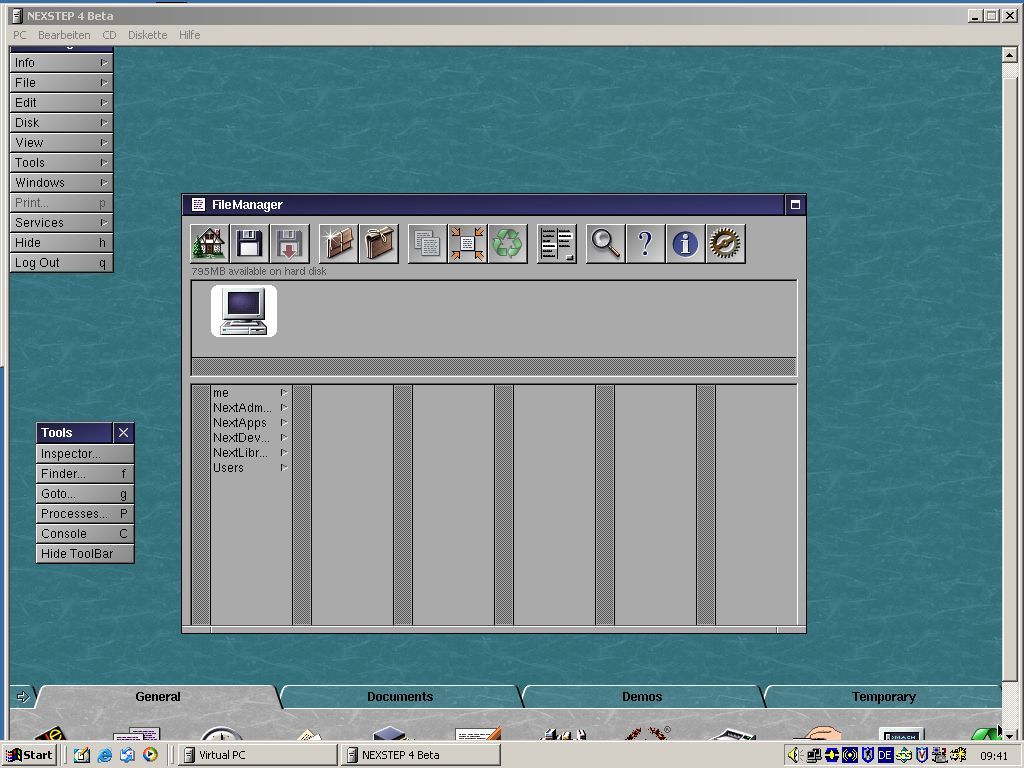Viewport: 1024px width, 768px height.
Task: Expand the NextApps folder arrow
Action: [284, 423]
